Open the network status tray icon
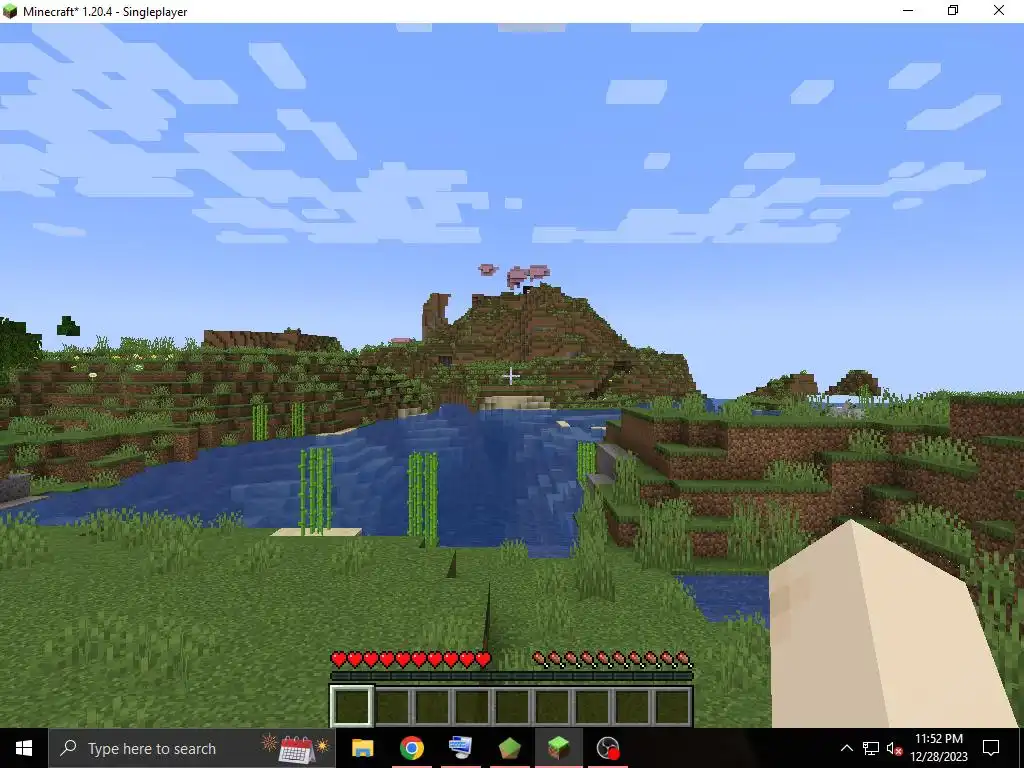 871,748
